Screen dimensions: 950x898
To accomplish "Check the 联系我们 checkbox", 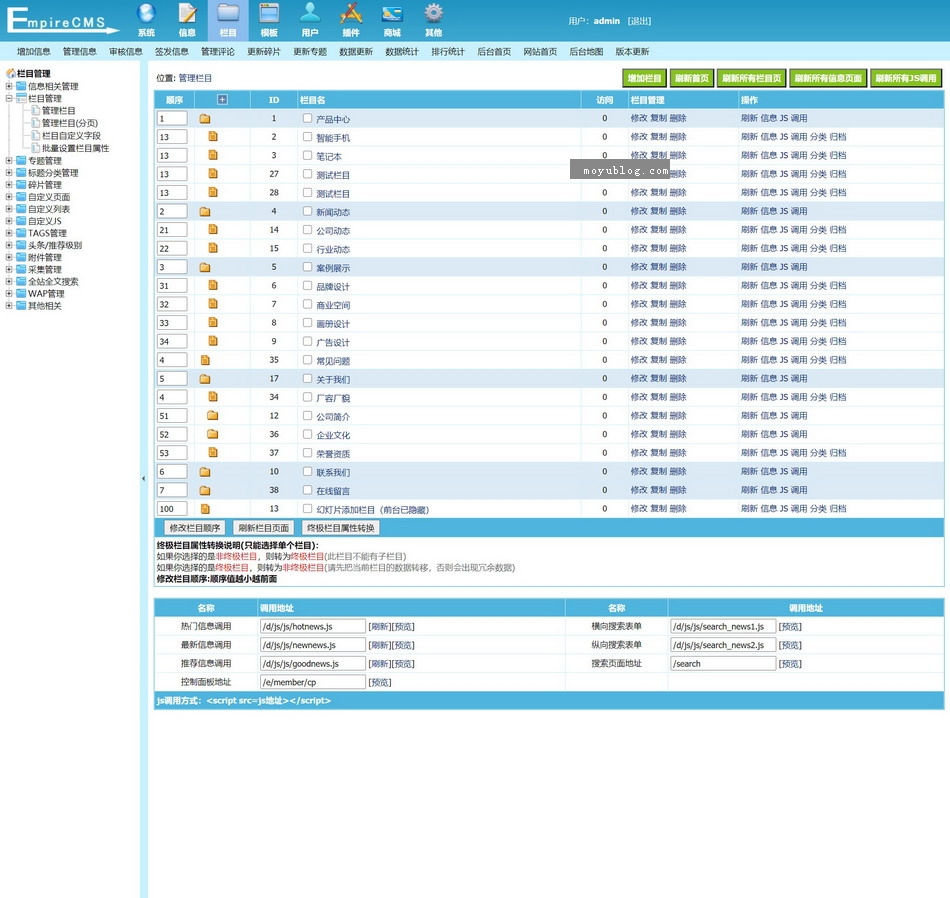I will tap(308, 471).
